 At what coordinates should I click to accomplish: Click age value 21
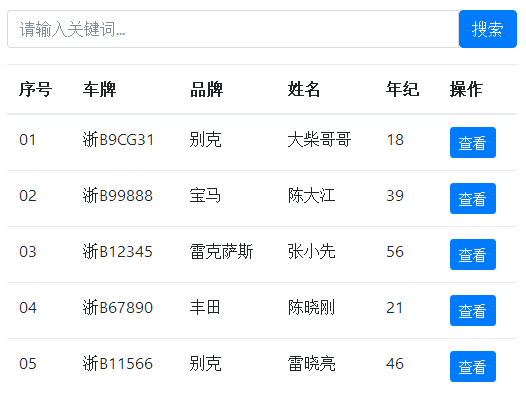[x=394, y=308]
